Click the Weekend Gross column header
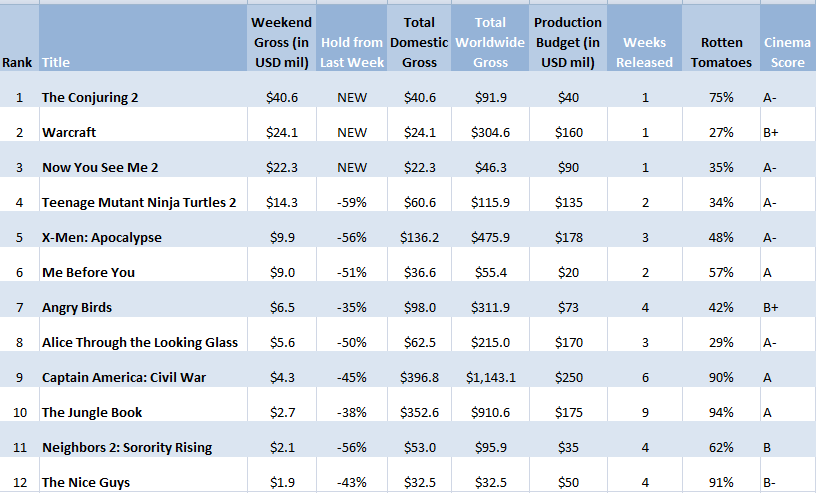 click(x=281, y=42)
